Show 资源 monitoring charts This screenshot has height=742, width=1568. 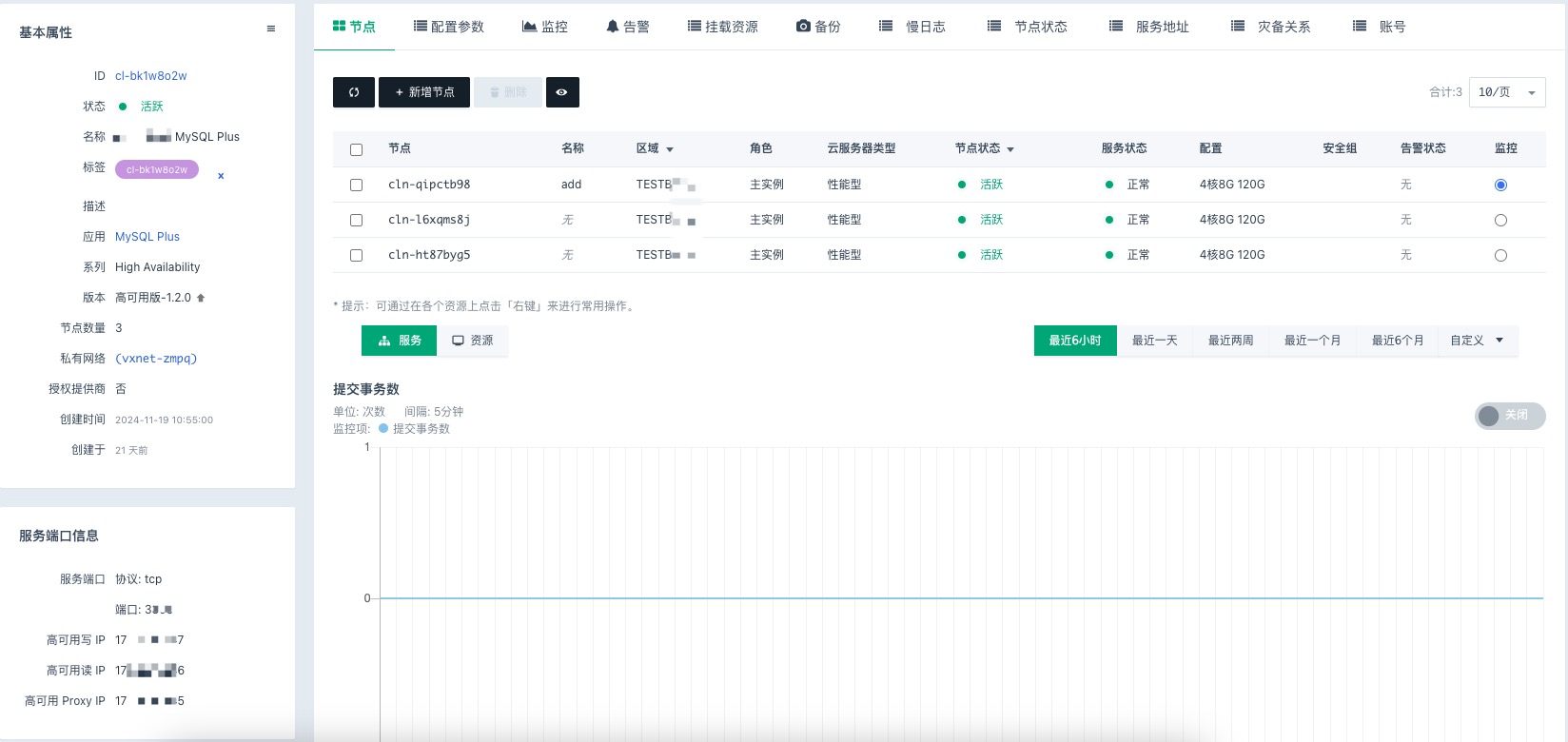point(472,341)
